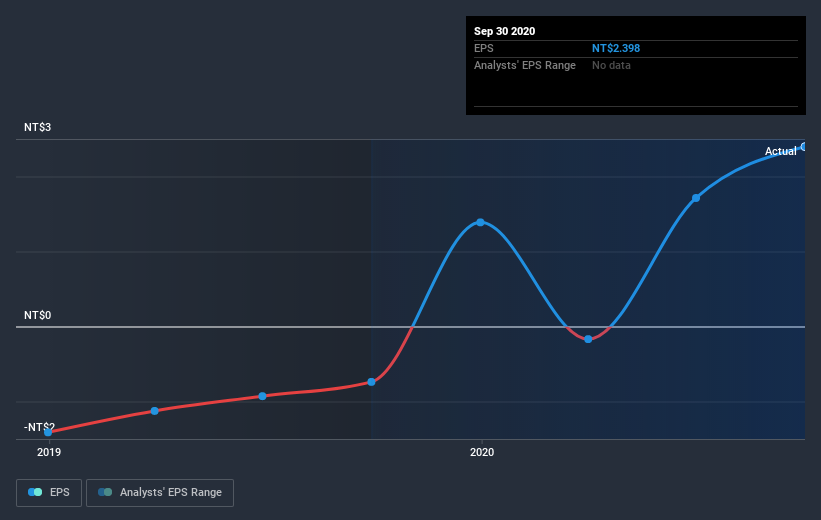Select the third red-line data point

click(x=262, y=396)
